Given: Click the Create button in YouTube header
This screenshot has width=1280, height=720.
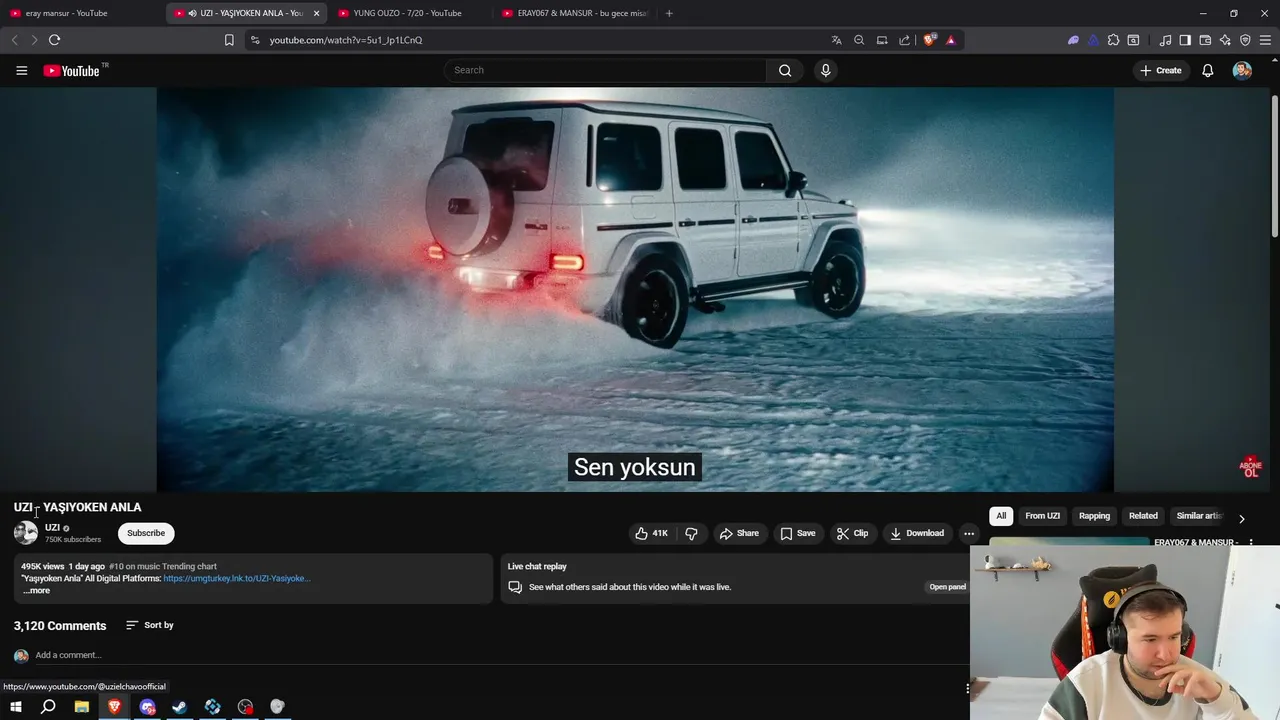Looking at the screenshot, I should click(1161, 70).
